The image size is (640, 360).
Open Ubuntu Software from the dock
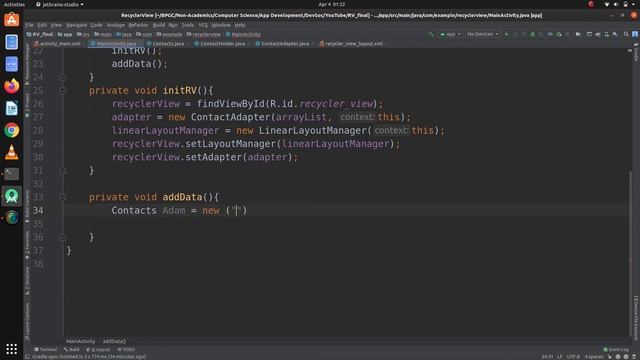(x=11, y=20)
